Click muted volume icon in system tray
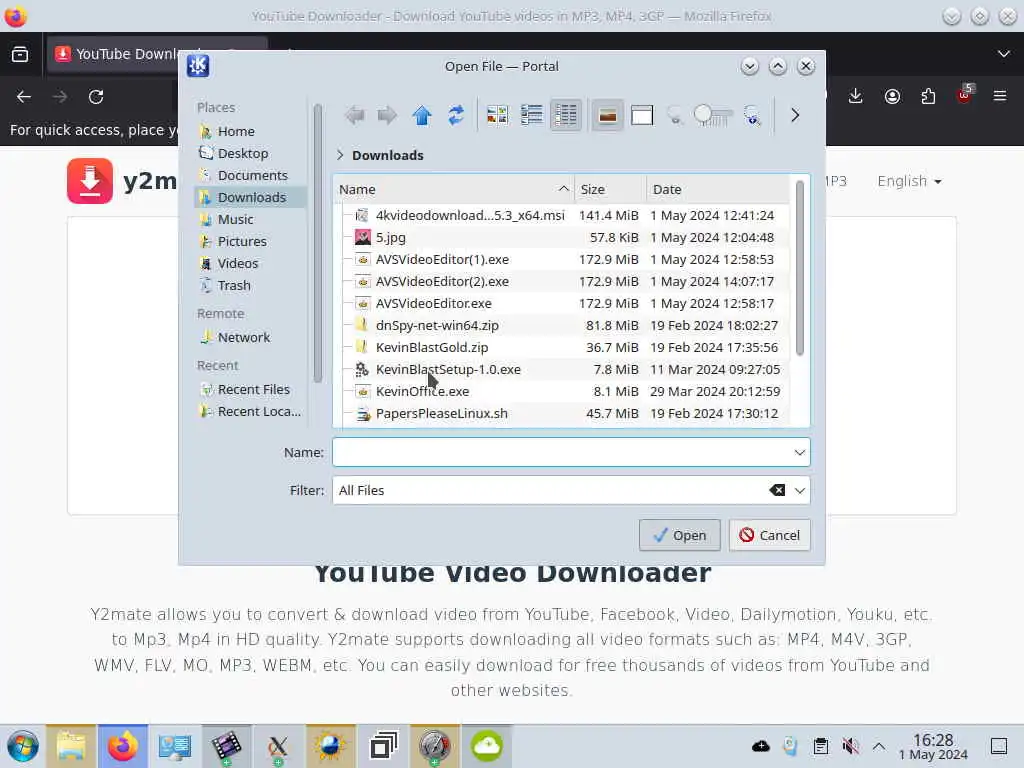 [850, 746]
